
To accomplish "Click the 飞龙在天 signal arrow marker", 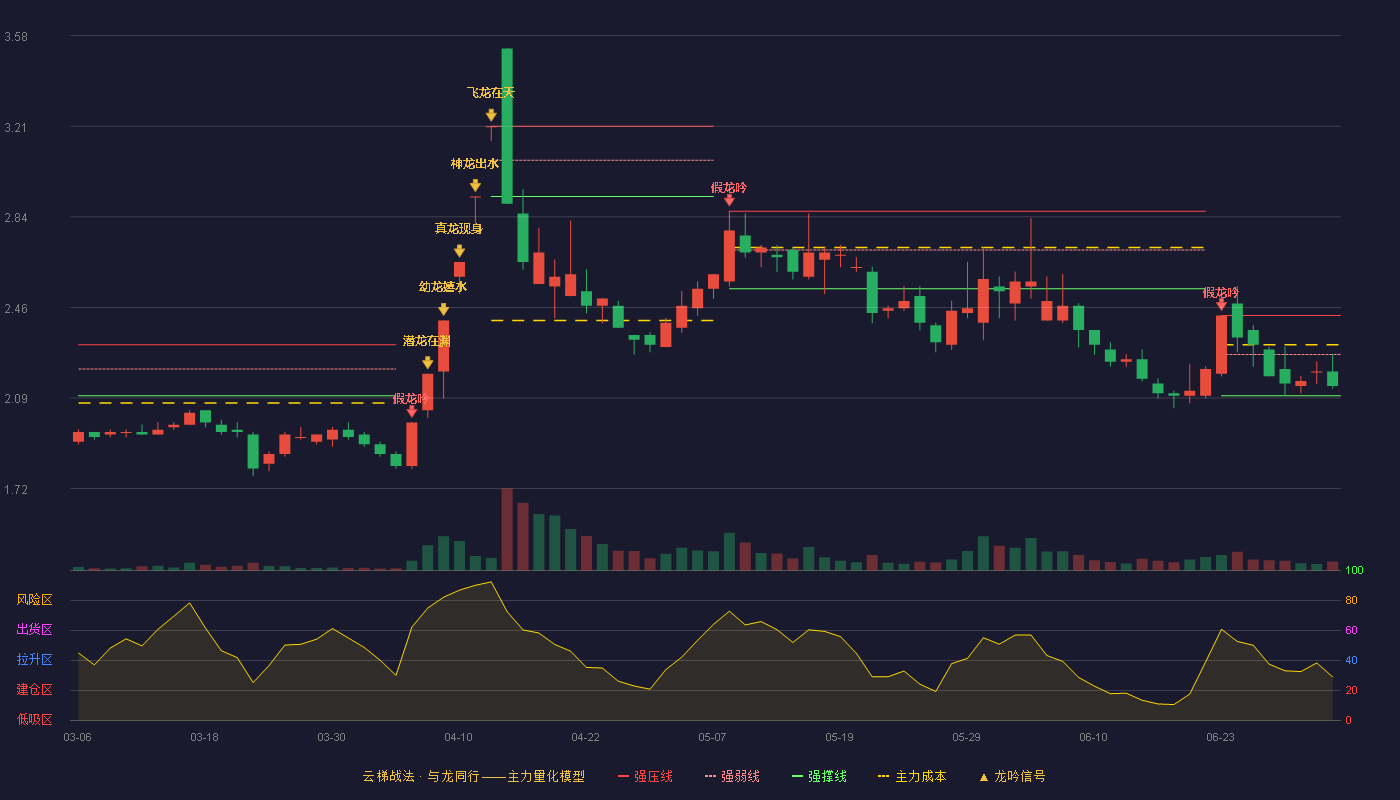I will coord(491,115).
